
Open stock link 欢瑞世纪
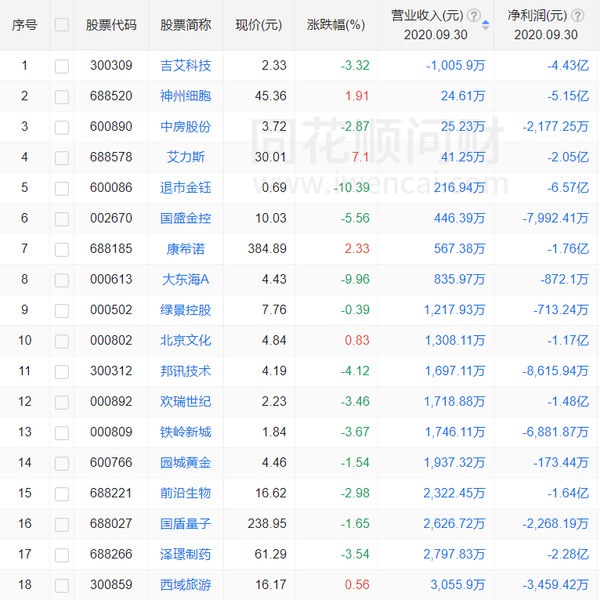tap(186, 401)
